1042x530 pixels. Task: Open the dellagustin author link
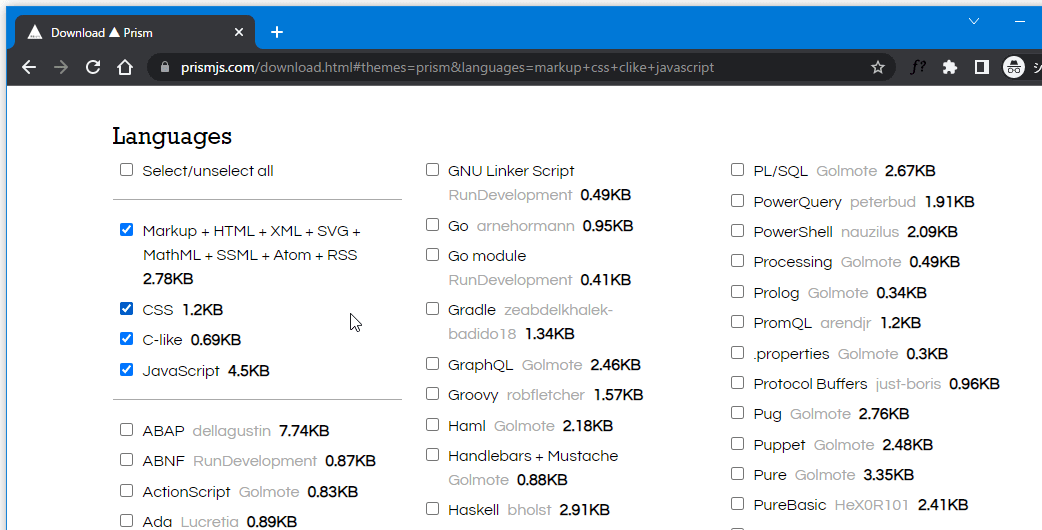pos(232,431)
